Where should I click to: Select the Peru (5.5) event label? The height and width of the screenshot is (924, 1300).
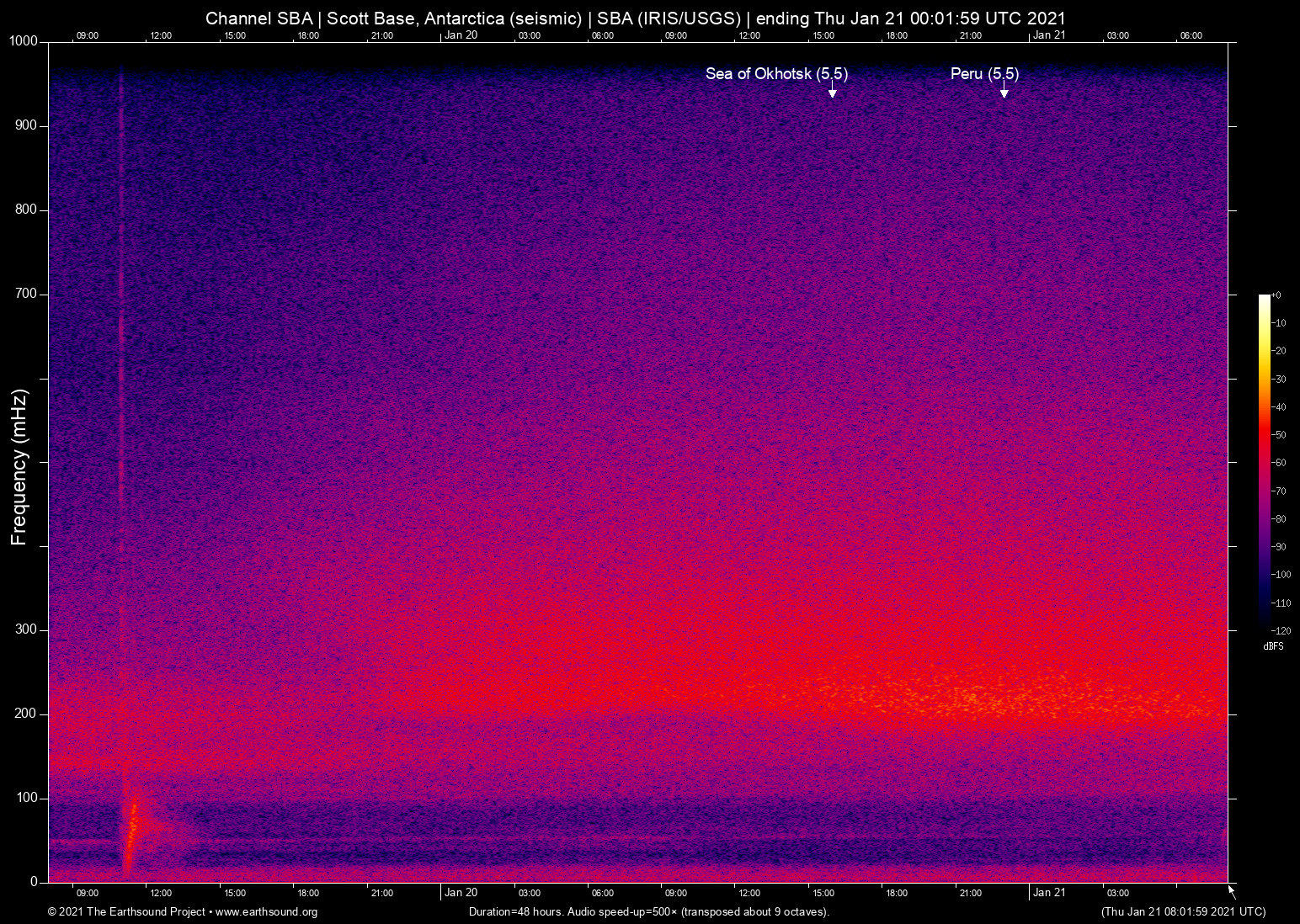984,74
